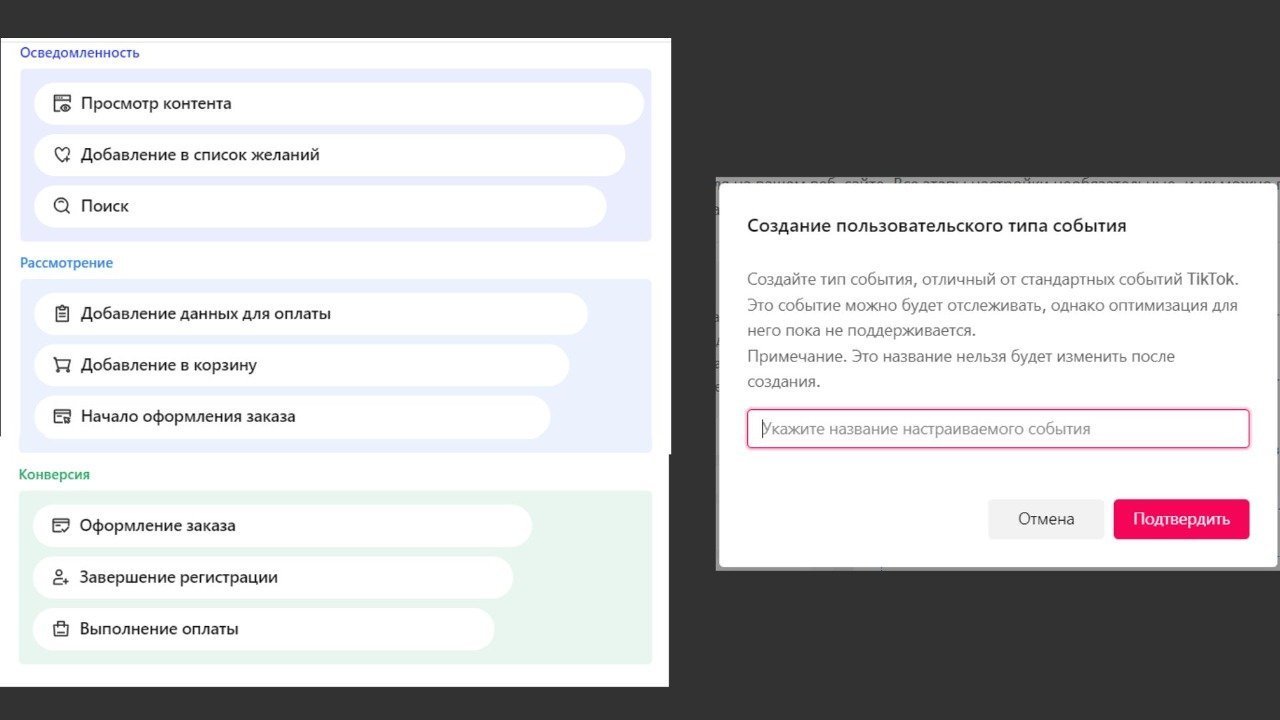Screen dimensions: 1280x720
Task: Click the Просмотр контента browser-eye icon
Action: point(62,103)
